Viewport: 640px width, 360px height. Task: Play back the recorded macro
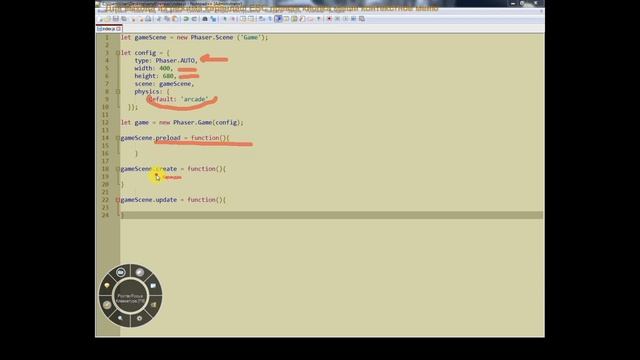coord(345,19)
